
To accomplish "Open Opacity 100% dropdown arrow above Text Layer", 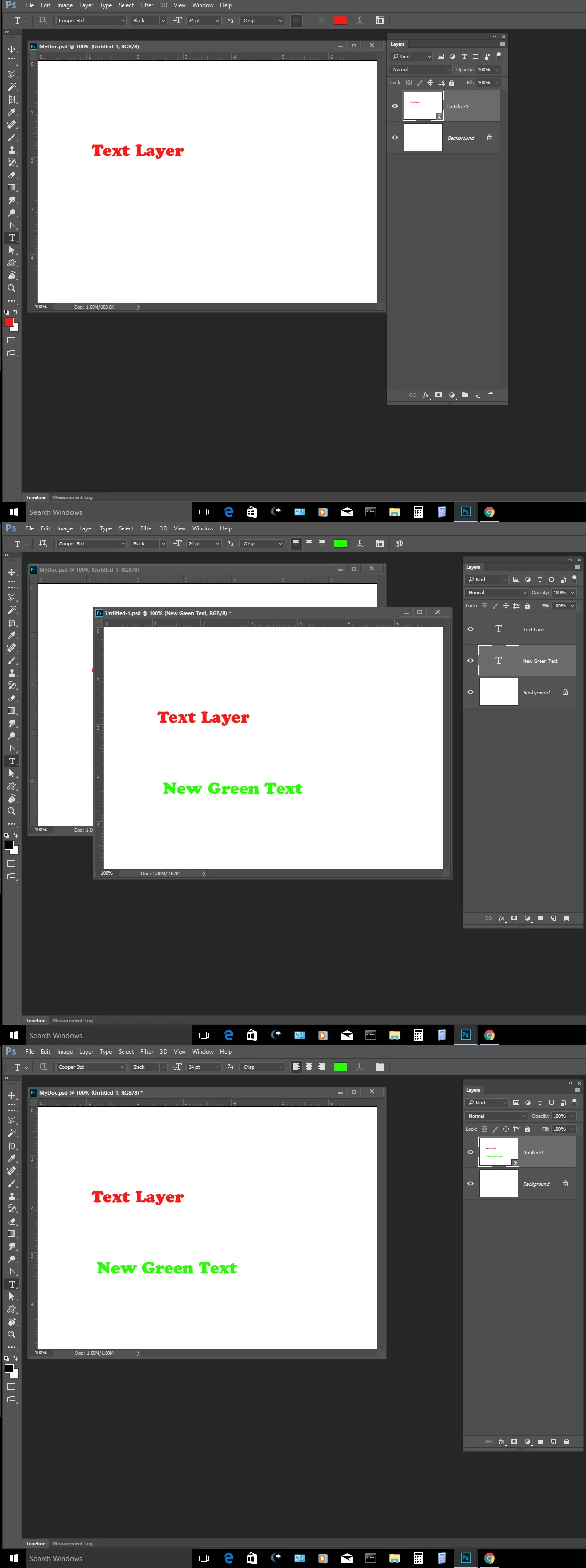I will point(572,593).
